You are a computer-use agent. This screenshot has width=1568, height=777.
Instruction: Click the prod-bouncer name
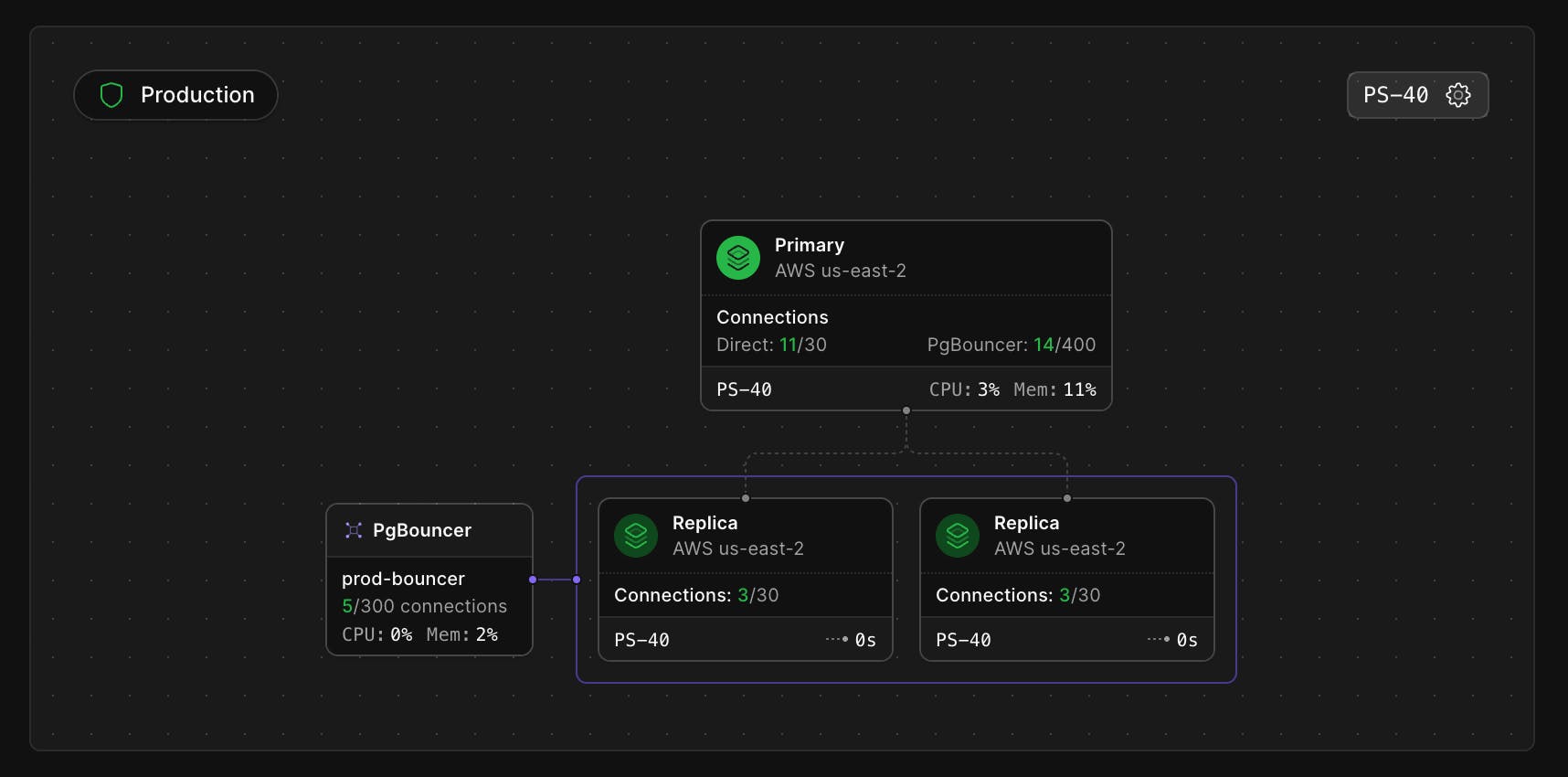tap(403, 579)
